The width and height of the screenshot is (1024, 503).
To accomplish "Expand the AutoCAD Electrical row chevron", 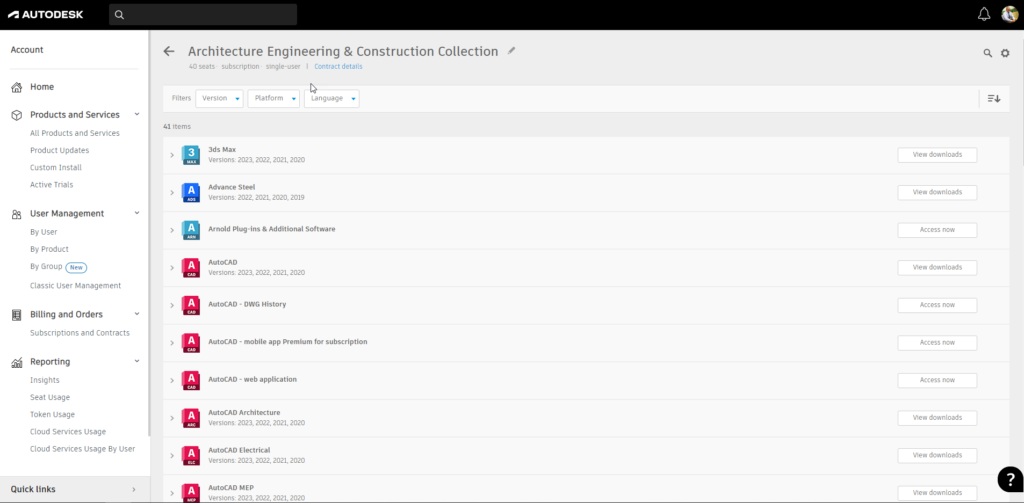I will coord(172,455).
